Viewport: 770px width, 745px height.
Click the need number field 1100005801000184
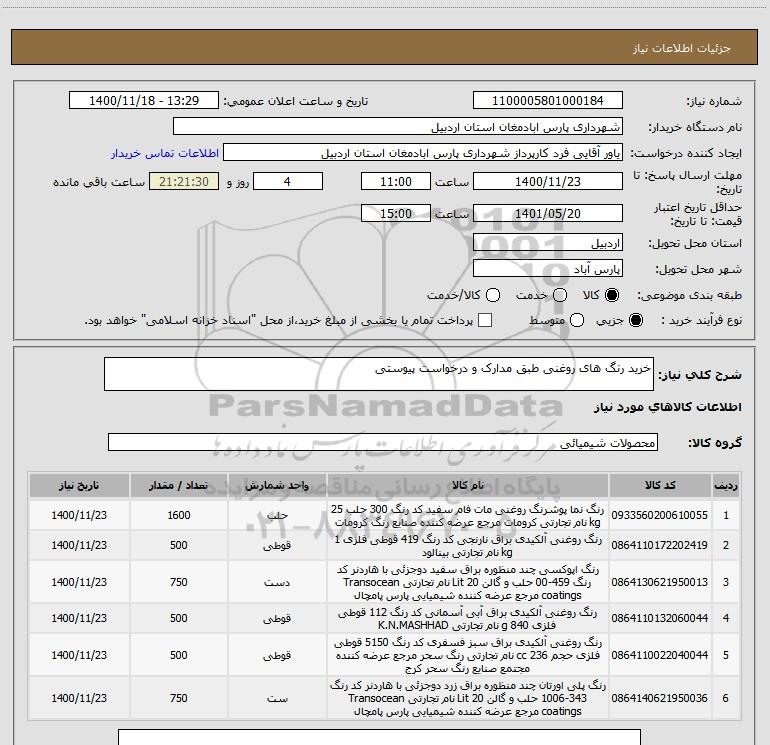pyautogui.click(x=548, y=101)
